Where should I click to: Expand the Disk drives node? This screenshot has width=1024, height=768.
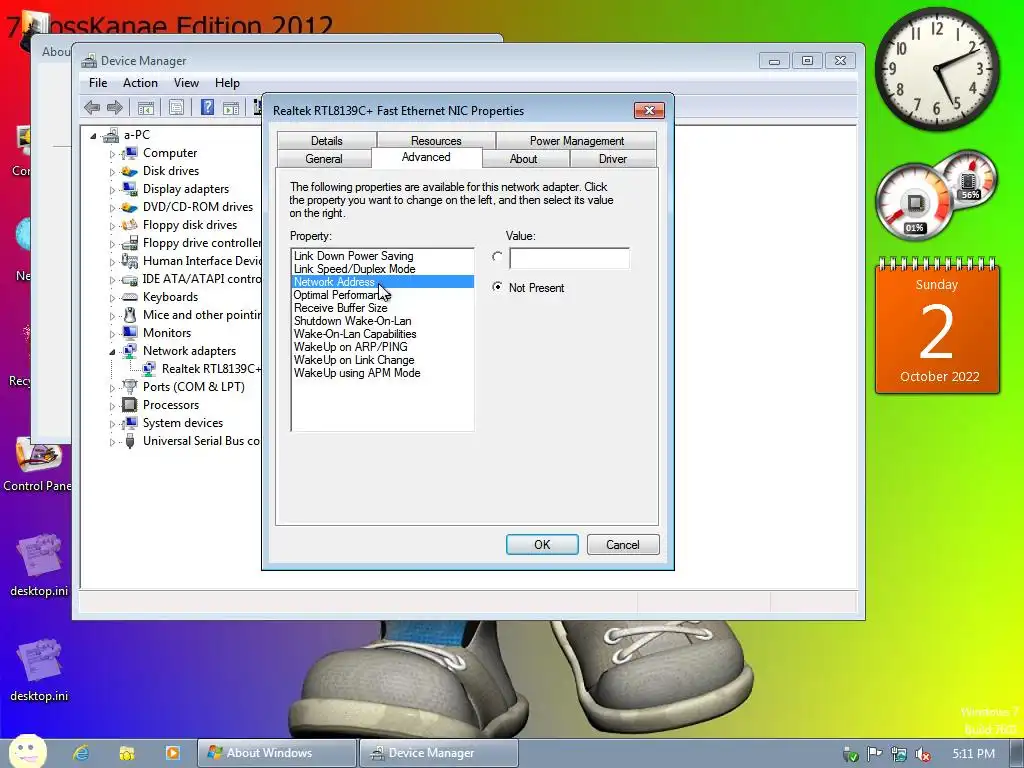[x=112, y=172]
